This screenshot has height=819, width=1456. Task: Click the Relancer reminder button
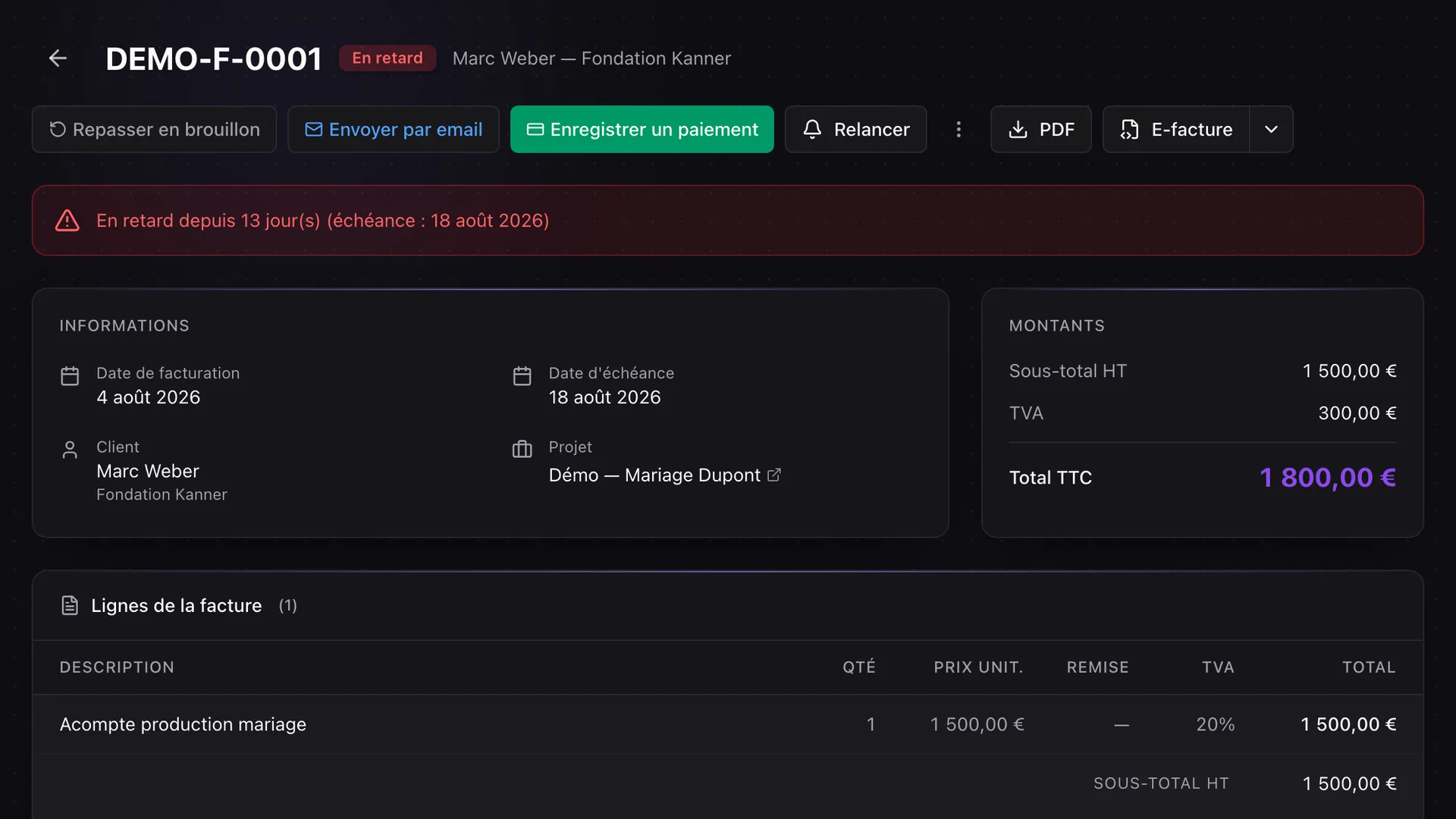855,130
